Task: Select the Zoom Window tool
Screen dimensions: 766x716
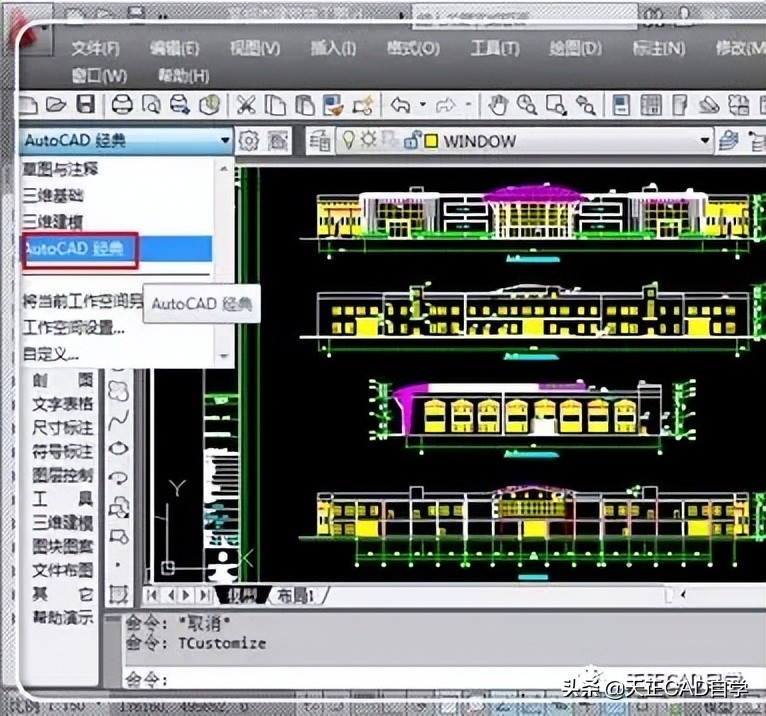Action: pos(556,105)
